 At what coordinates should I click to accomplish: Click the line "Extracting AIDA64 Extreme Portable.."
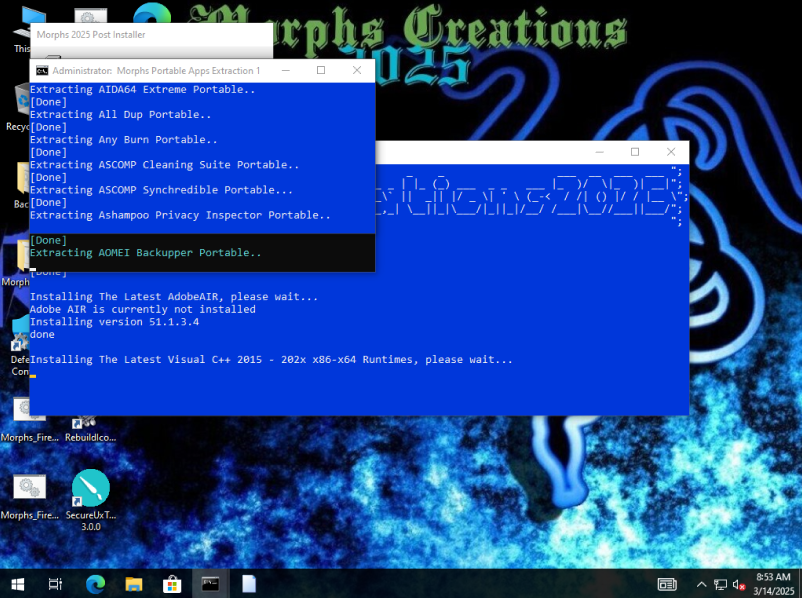pyautogui.click(x=142, y=90)
